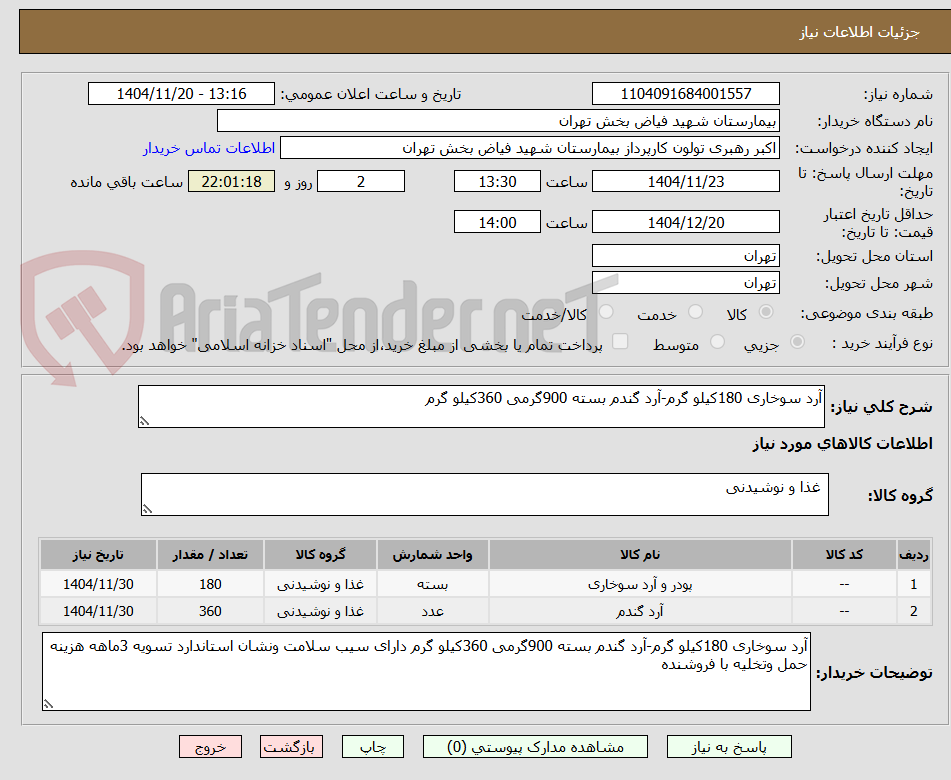Select the کالا/خدمت radio button
The image size is (951, 780).
(606, 312)
